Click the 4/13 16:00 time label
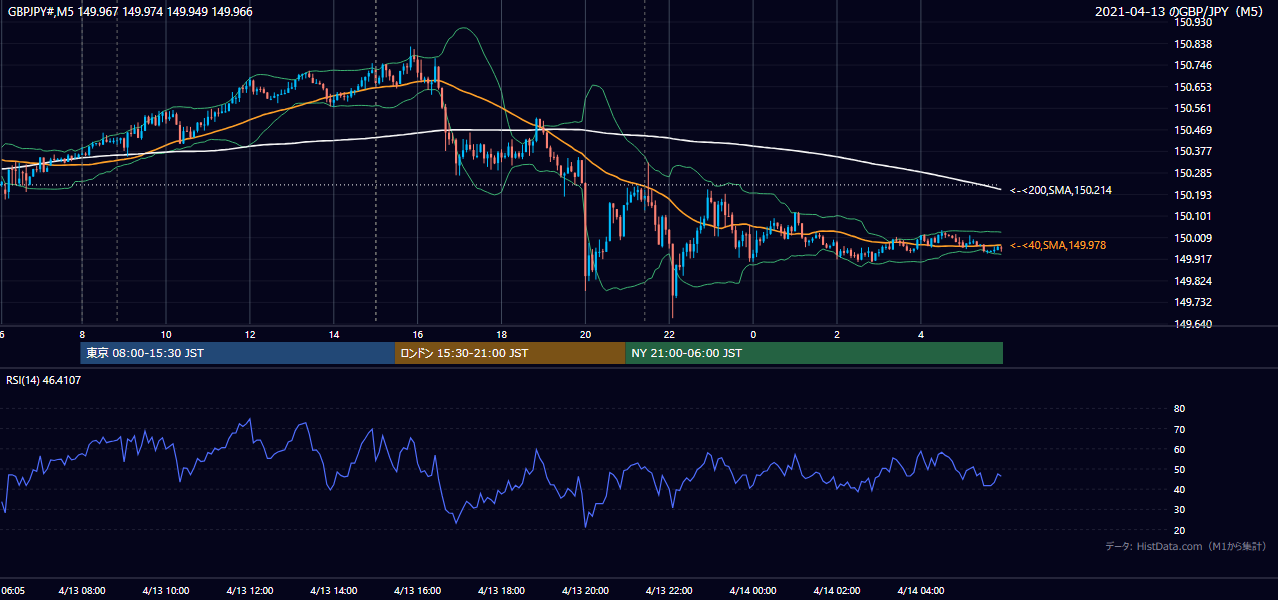The width and height of the screenshot is (1278, 600). 417,591
